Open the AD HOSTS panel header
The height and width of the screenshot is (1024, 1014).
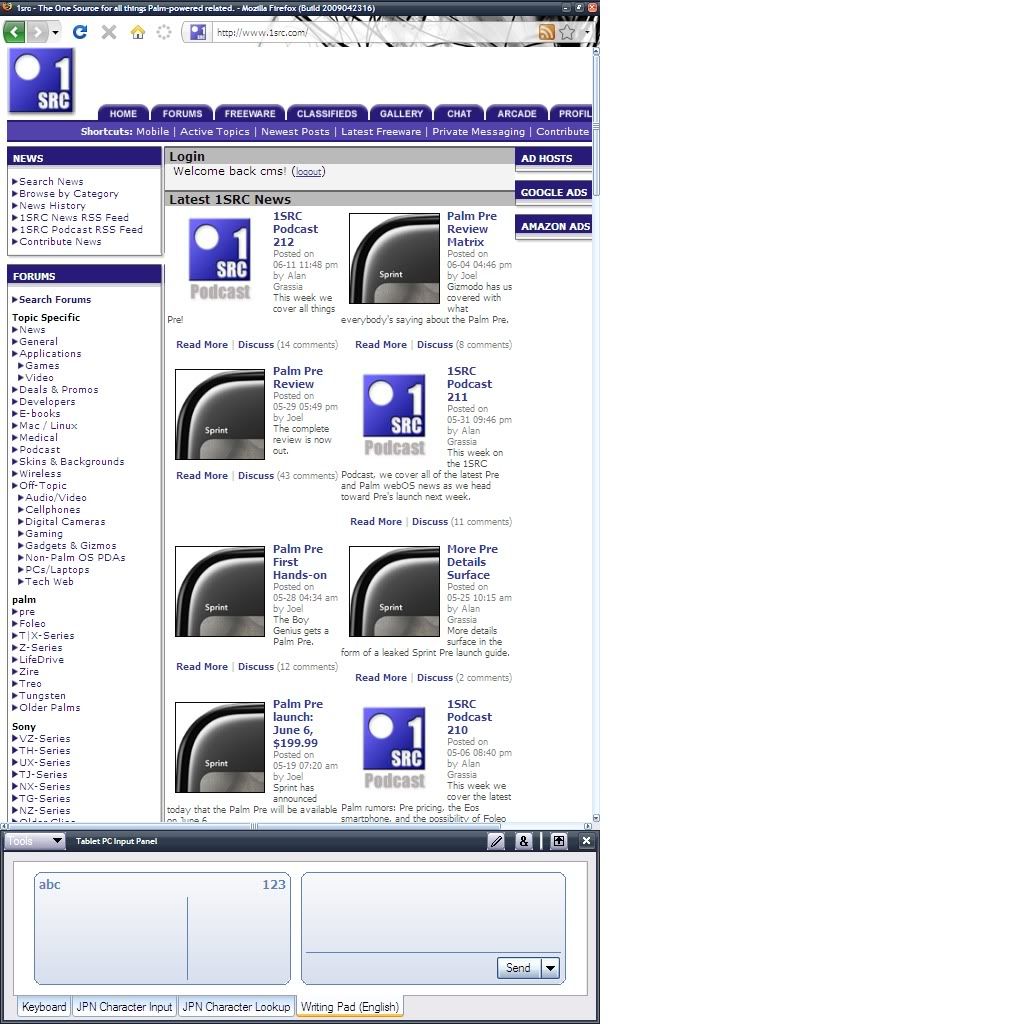(553, 158)
